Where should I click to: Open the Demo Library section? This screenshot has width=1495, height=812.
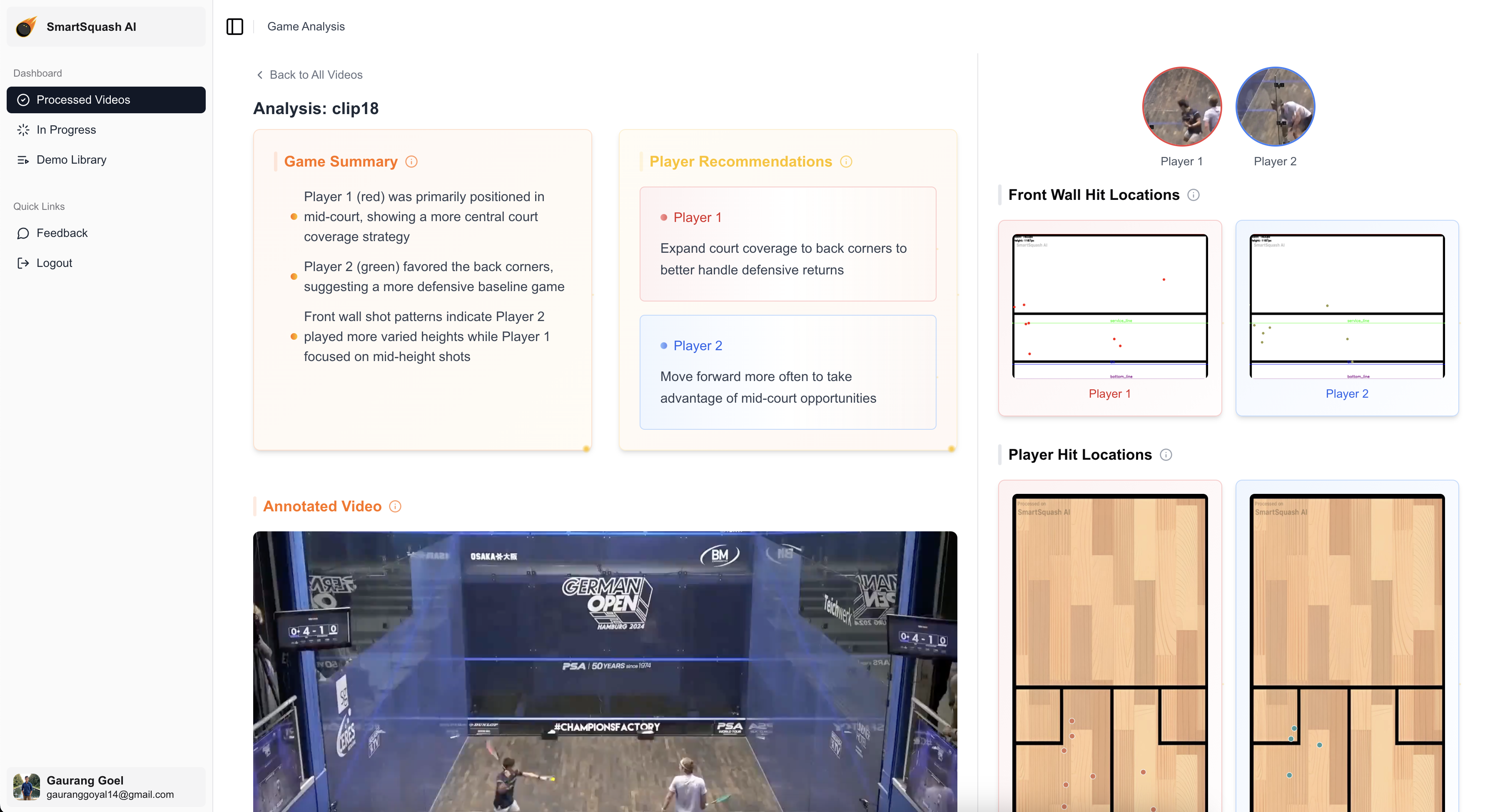71,159
